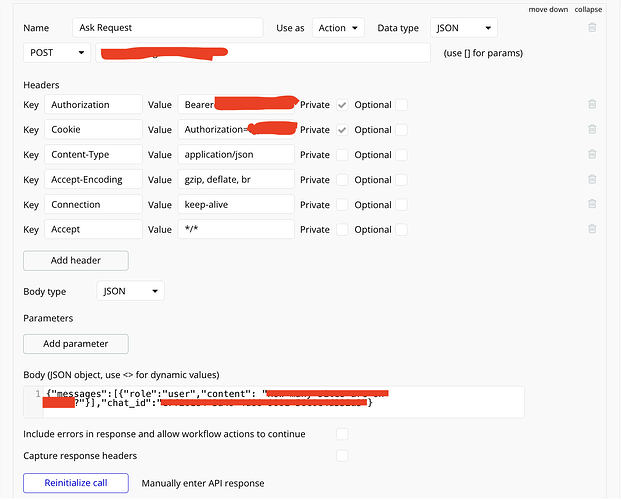Remove the Cookie header with its trash icon
The image size is (621, 500).
(x=592, y=129)
